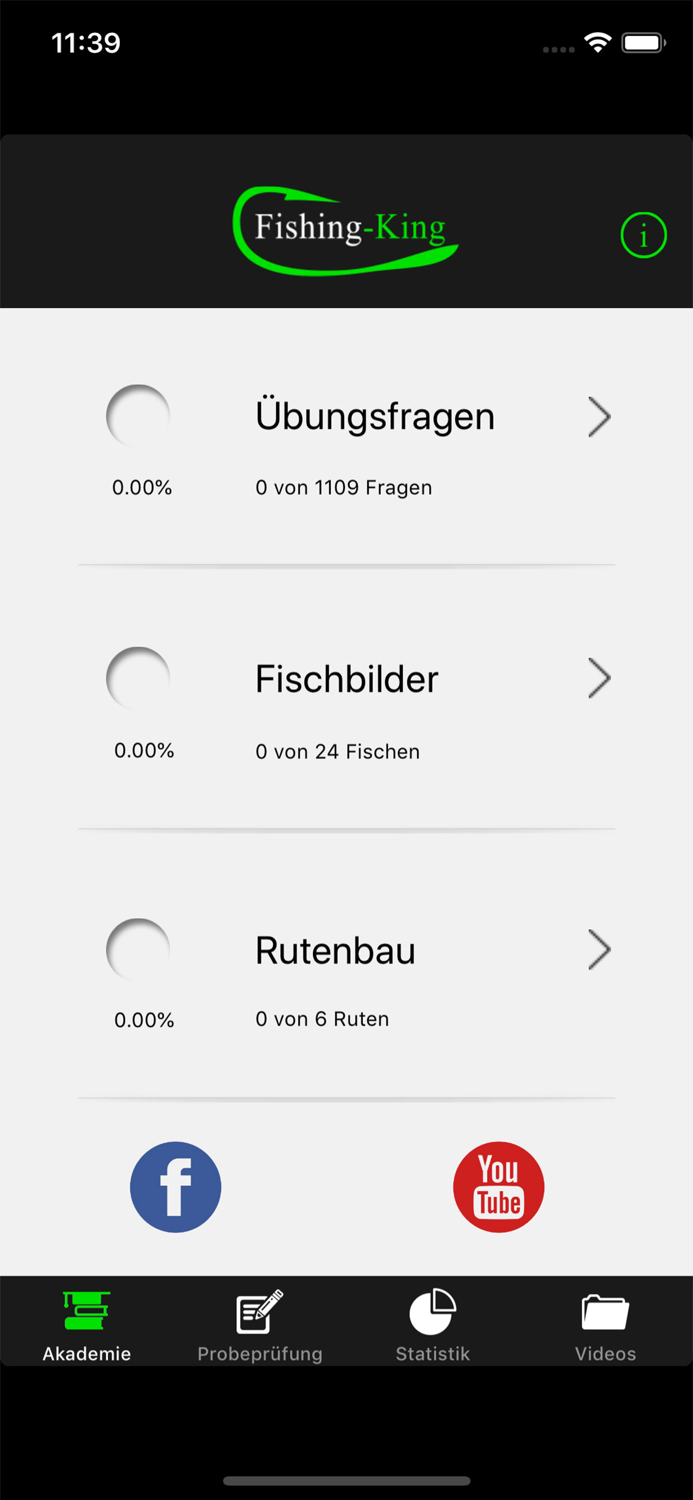Click the Fishing-King logo
The height and width of the screenshot is (1500, 693).
[345, 226]
